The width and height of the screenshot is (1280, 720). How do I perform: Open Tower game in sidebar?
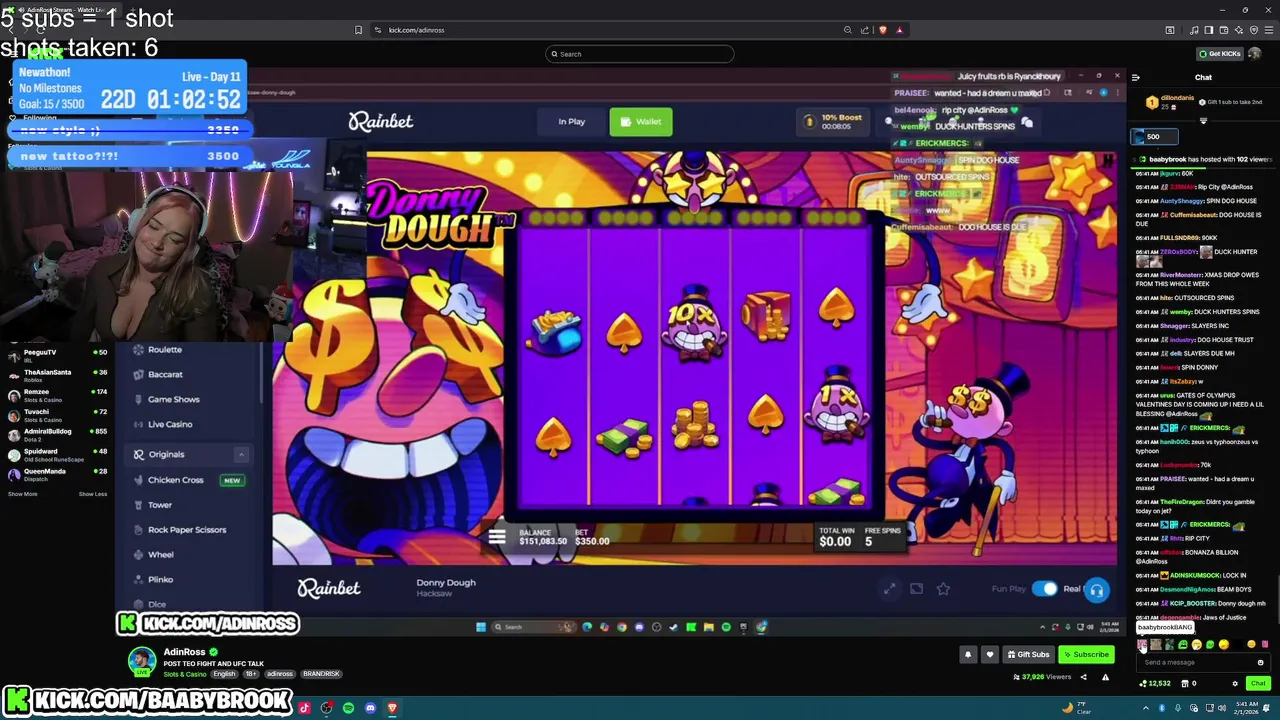coord(160,505)
